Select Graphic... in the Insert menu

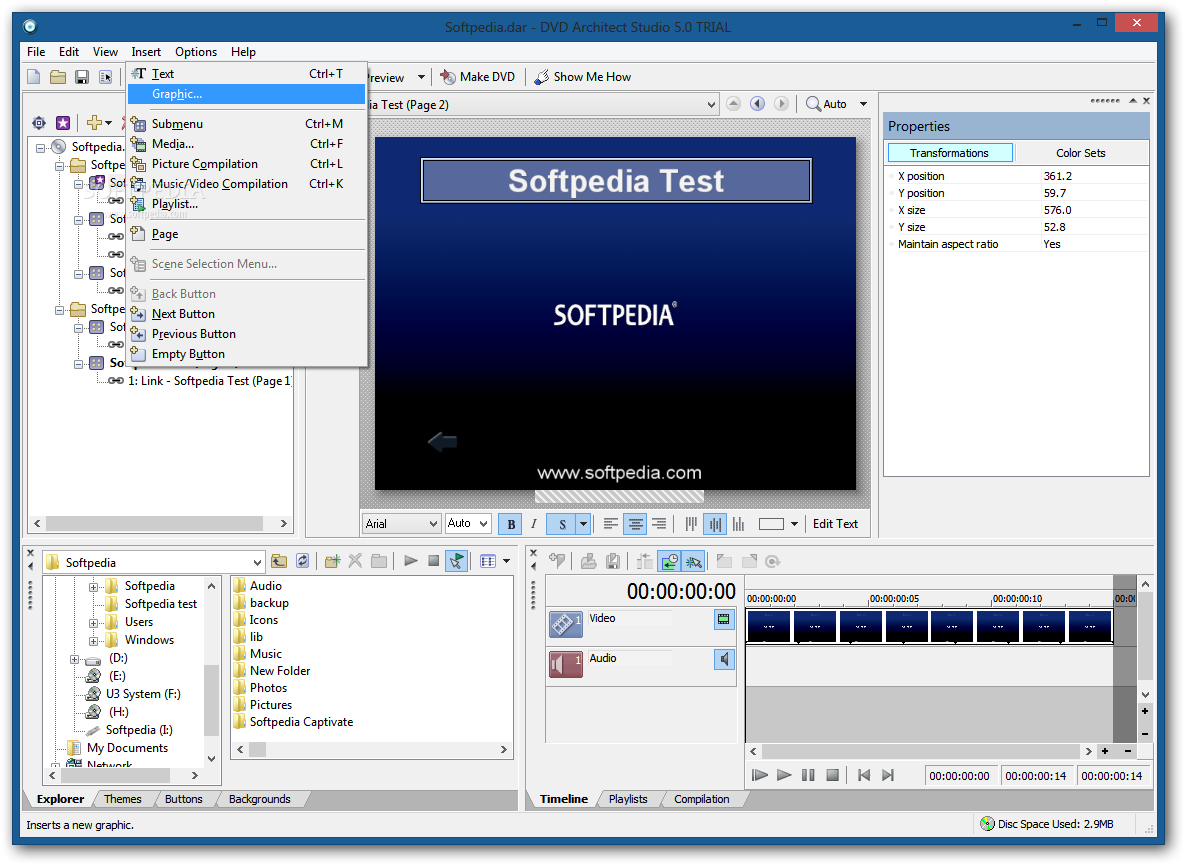tap(247, 94)
